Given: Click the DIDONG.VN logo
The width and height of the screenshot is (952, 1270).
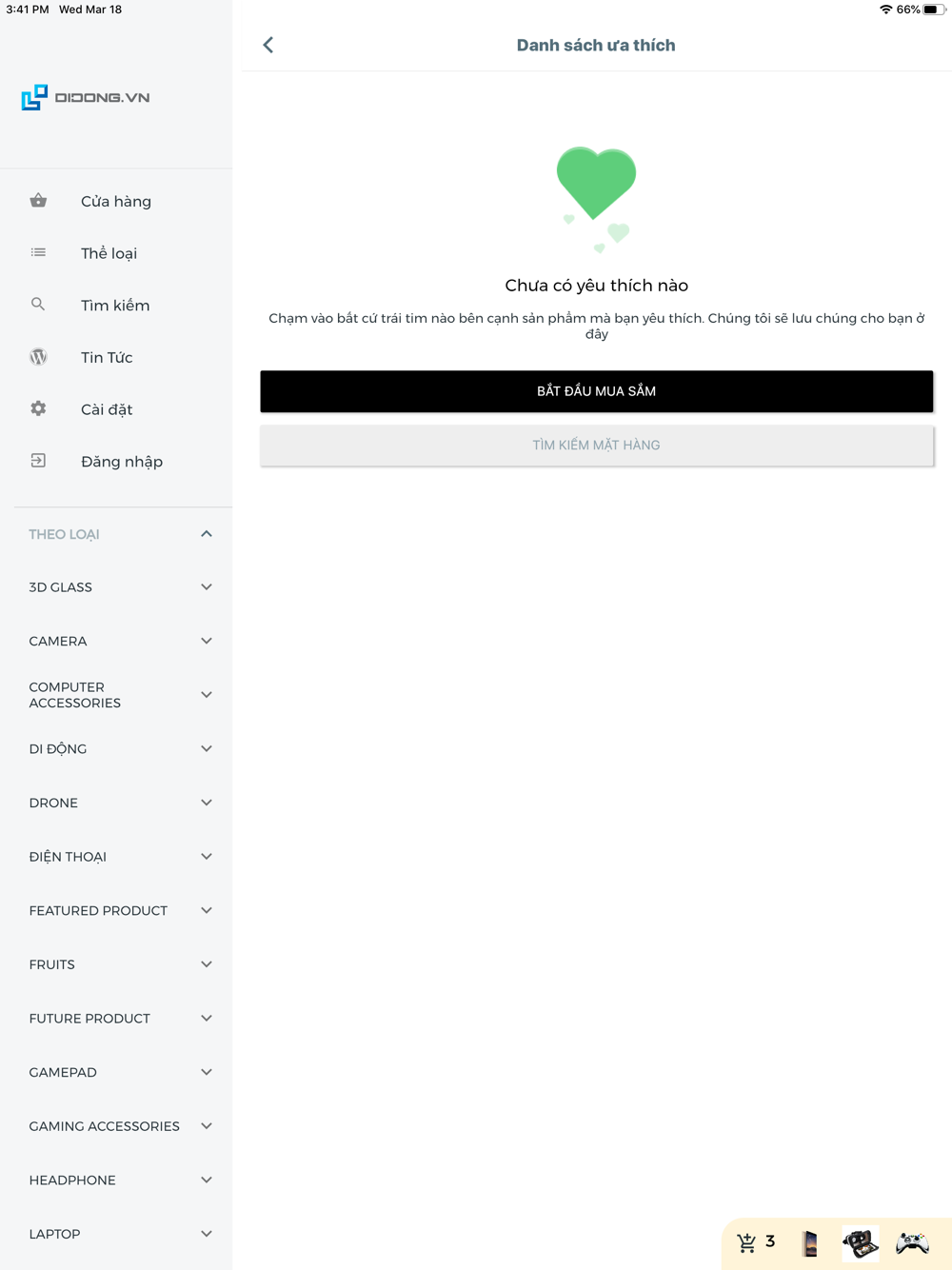Looking at the screenshot, I should coord(86,97).
